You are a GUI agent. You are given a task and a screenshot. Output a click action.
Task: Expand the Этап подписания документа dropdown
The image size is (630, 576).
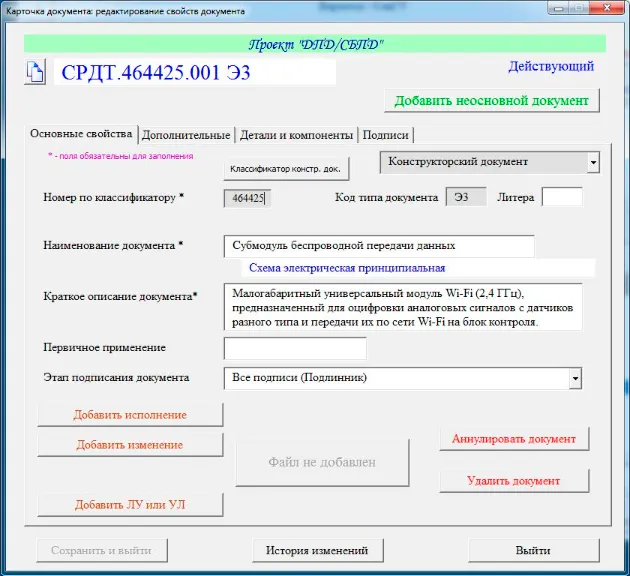coord(574,379)
